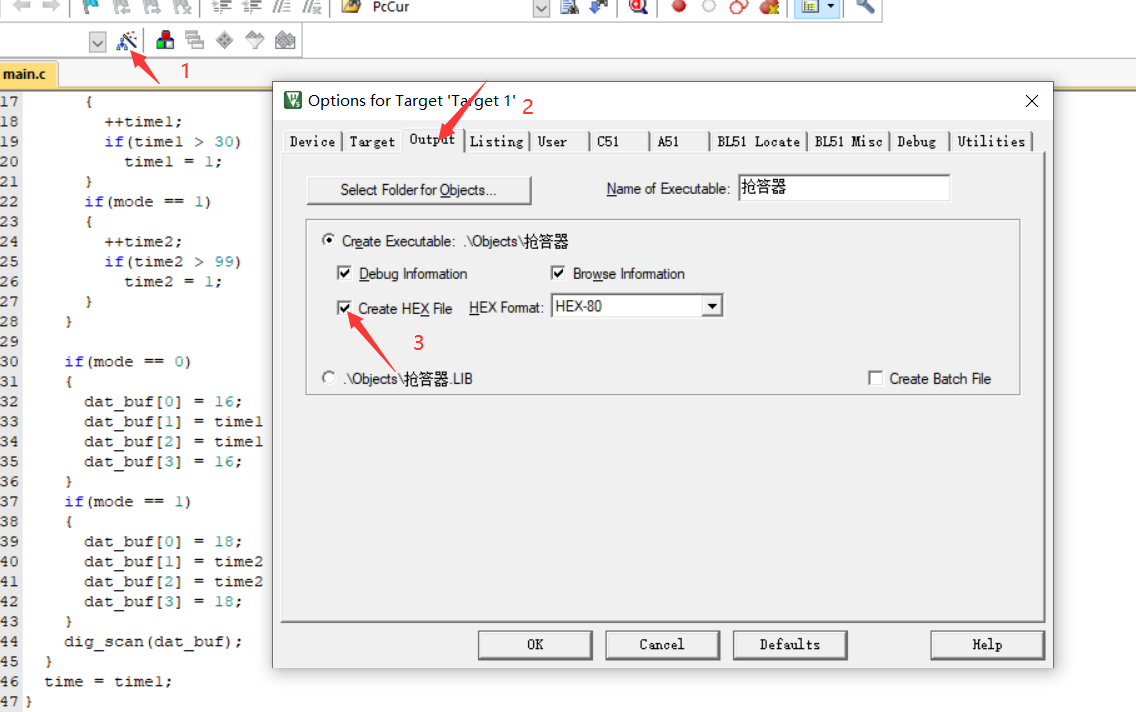
Task: Select Create Executable radio button
Action: [x=329, y=240]
